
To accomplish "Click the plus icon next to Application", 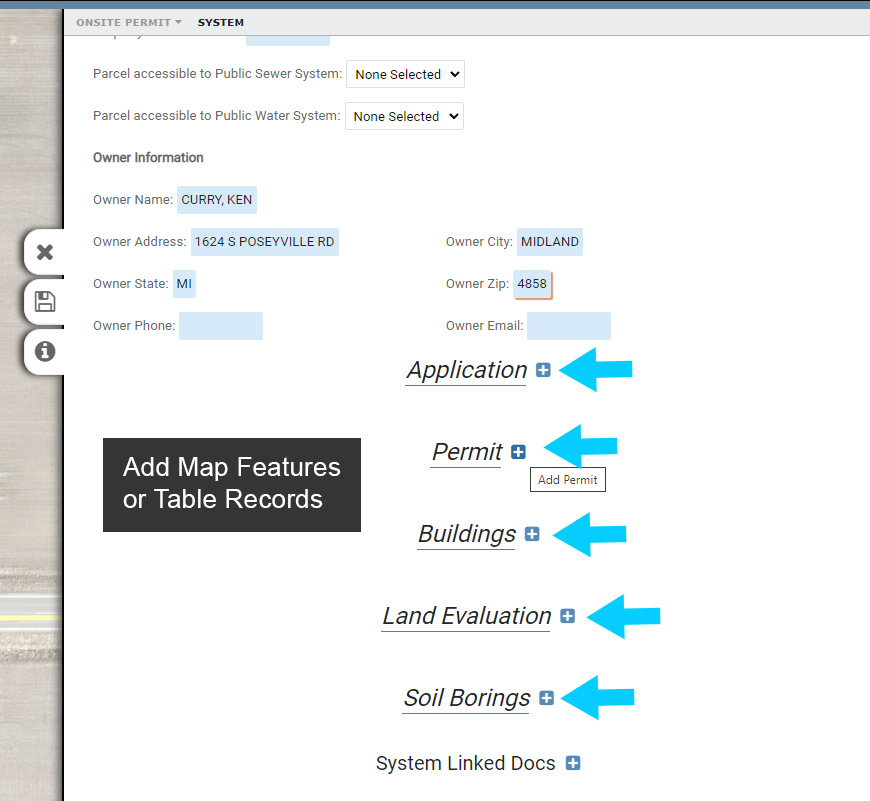I will tap(543, 370).
